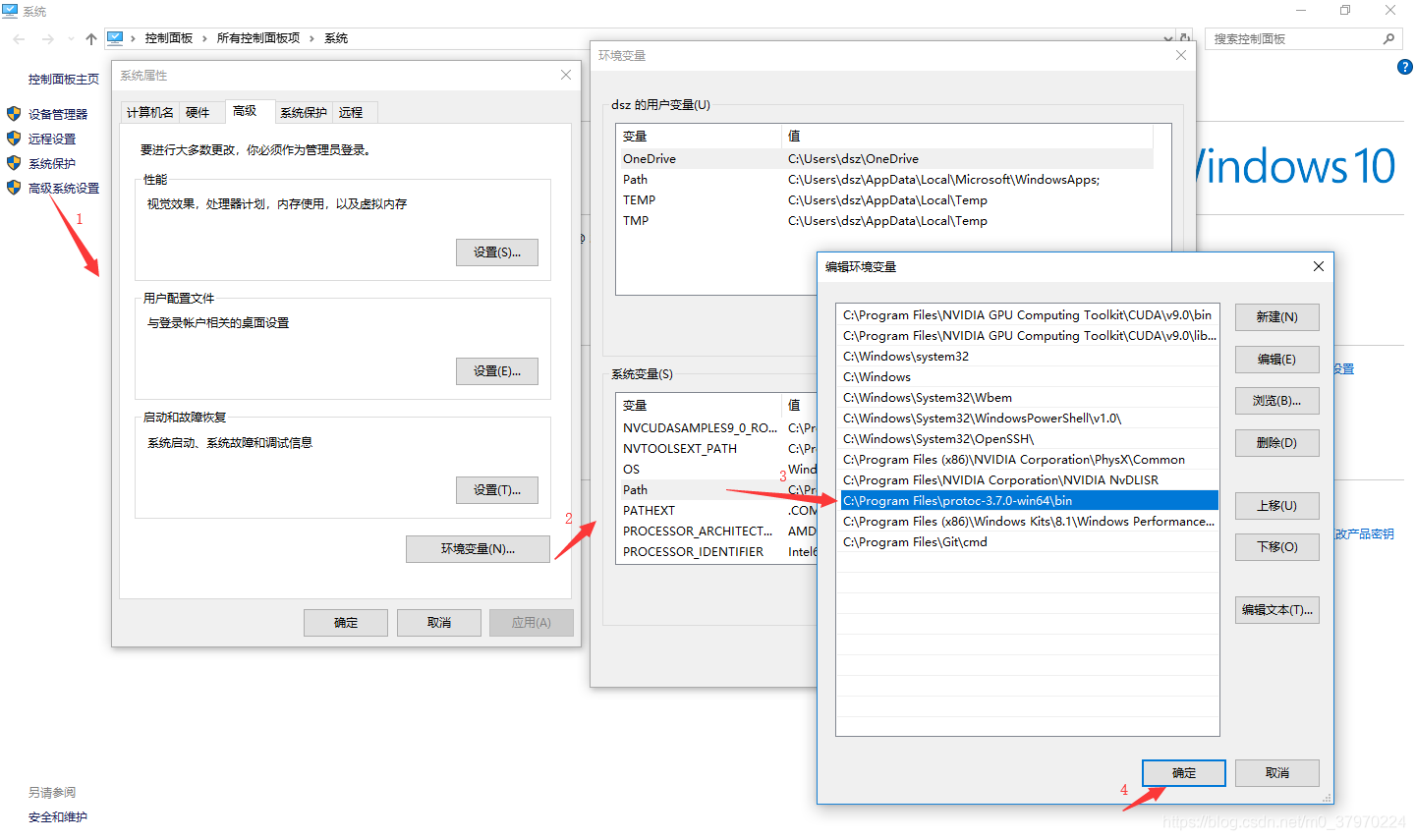Select OpenSSH path entry

coord(1028,439)
